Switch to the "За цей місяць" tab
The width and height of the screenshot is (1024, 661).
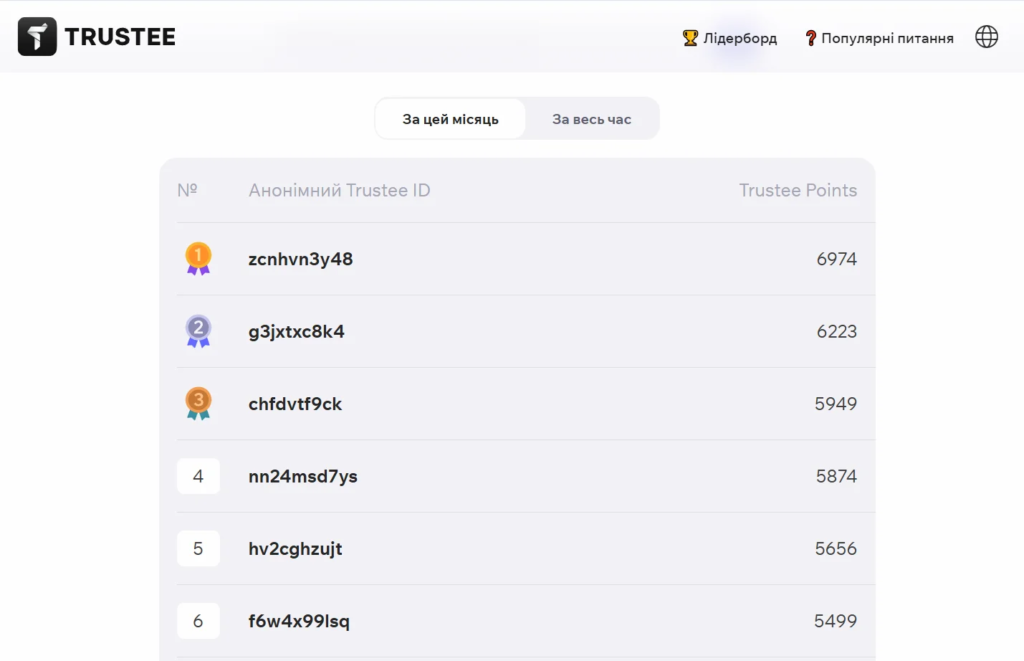coord(450,119)
